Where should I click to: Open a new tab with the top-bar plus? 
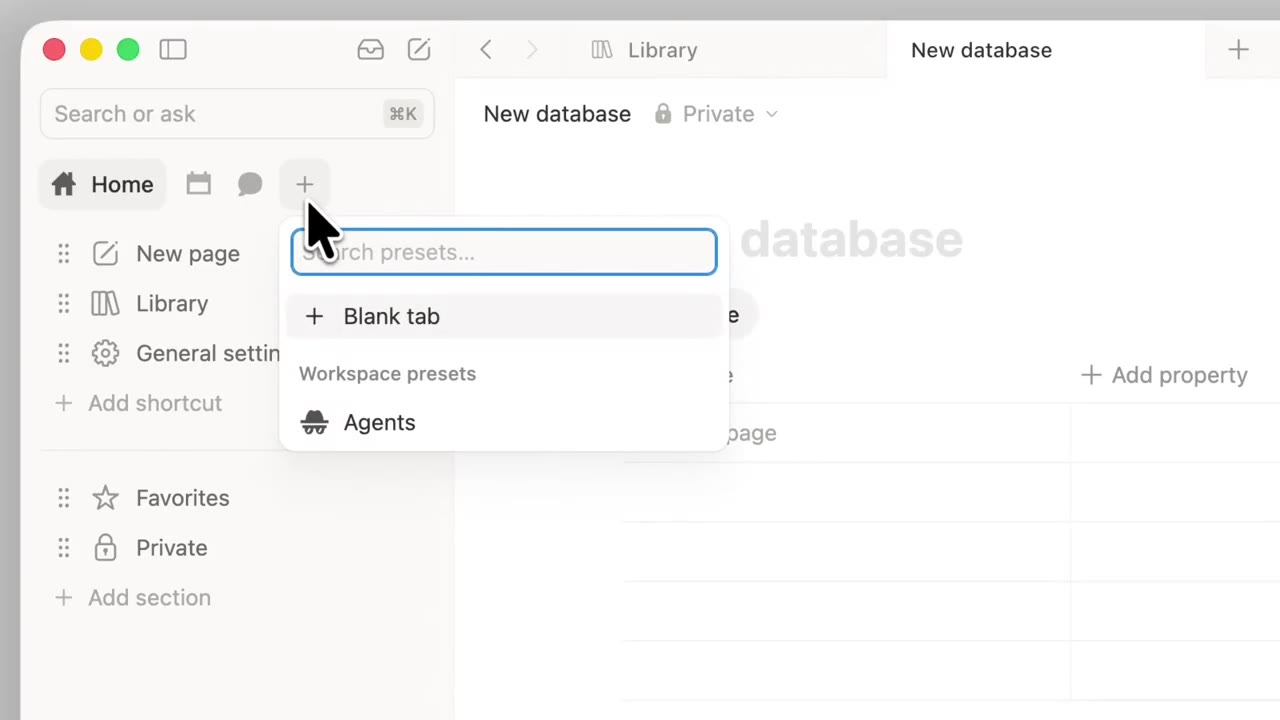1238,49
